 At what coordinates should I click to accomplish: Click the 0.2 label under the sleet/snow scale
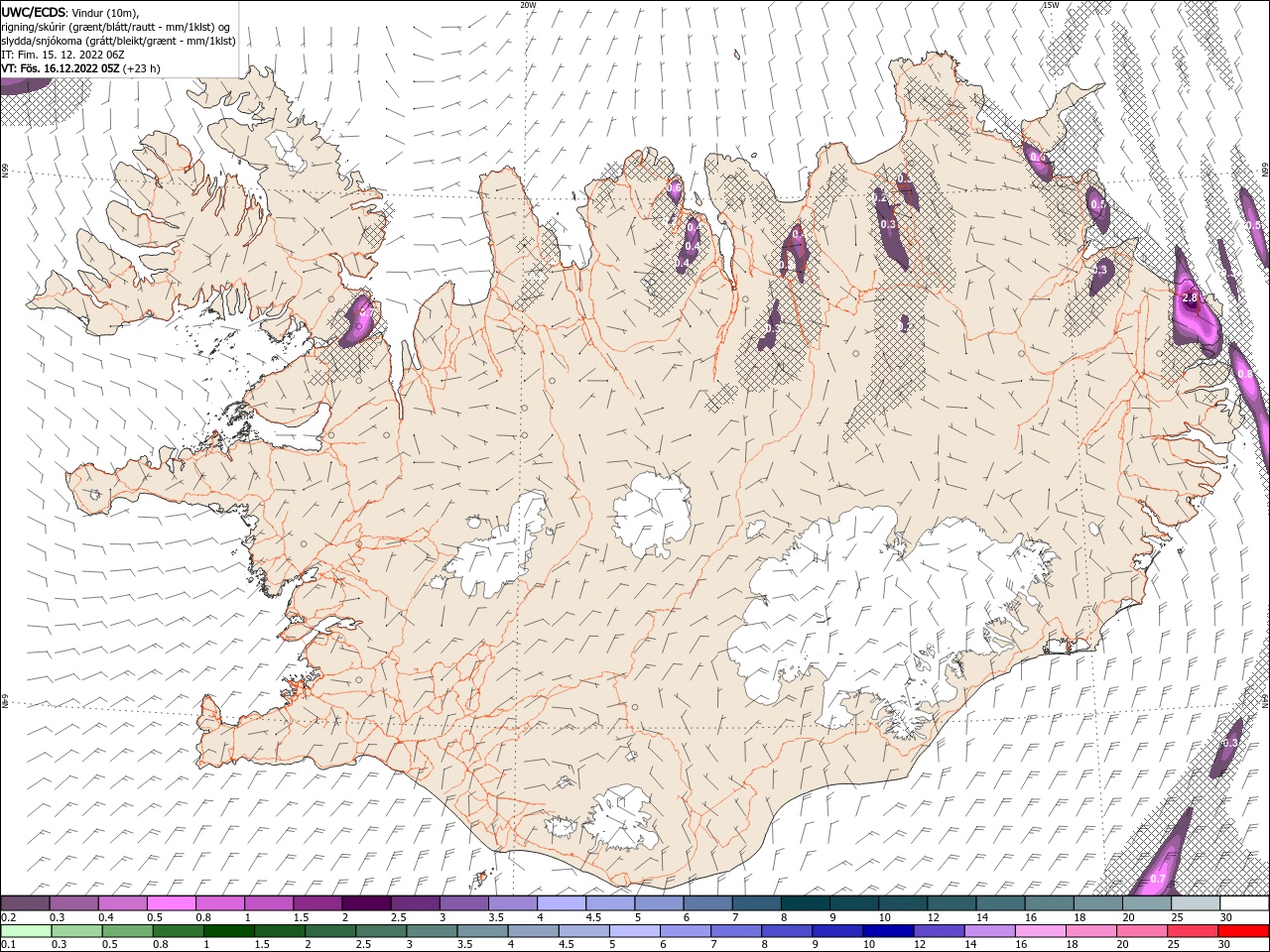pyautogui.click(x=8, y=917)
